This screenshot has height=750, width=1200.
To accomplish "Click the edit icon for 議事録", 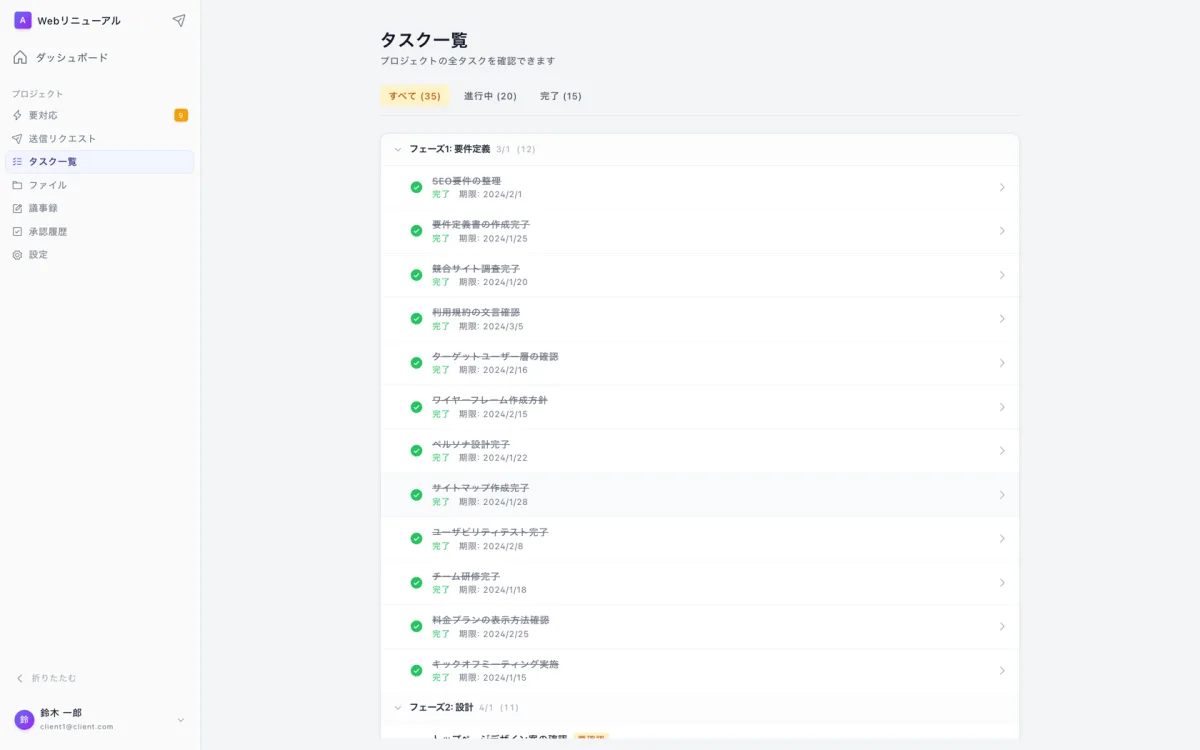I will click(x=17, y=208).
